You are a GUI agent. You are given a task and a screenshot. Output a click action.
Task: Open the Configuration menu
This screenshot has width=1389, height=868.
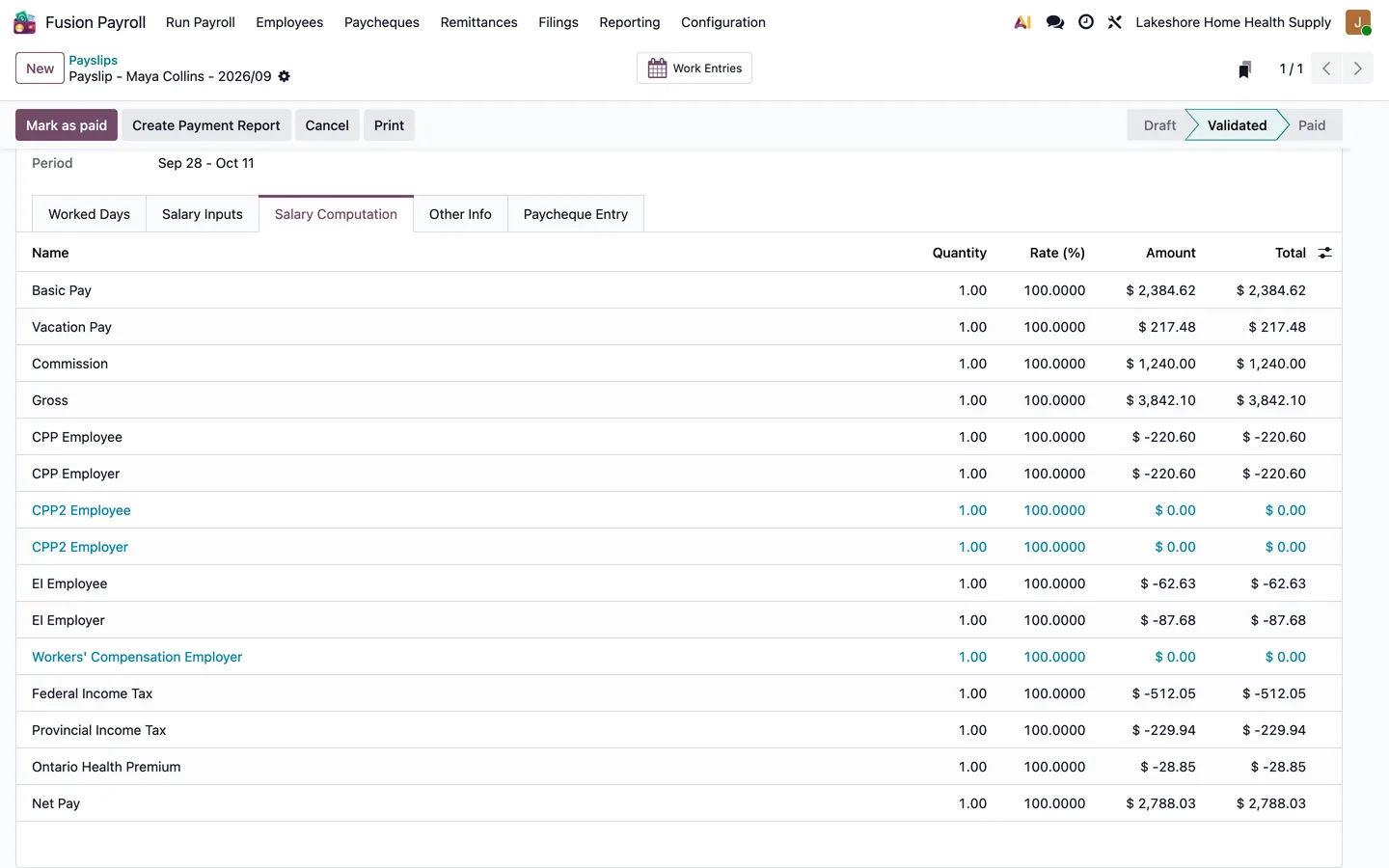[x=723, y=22]
